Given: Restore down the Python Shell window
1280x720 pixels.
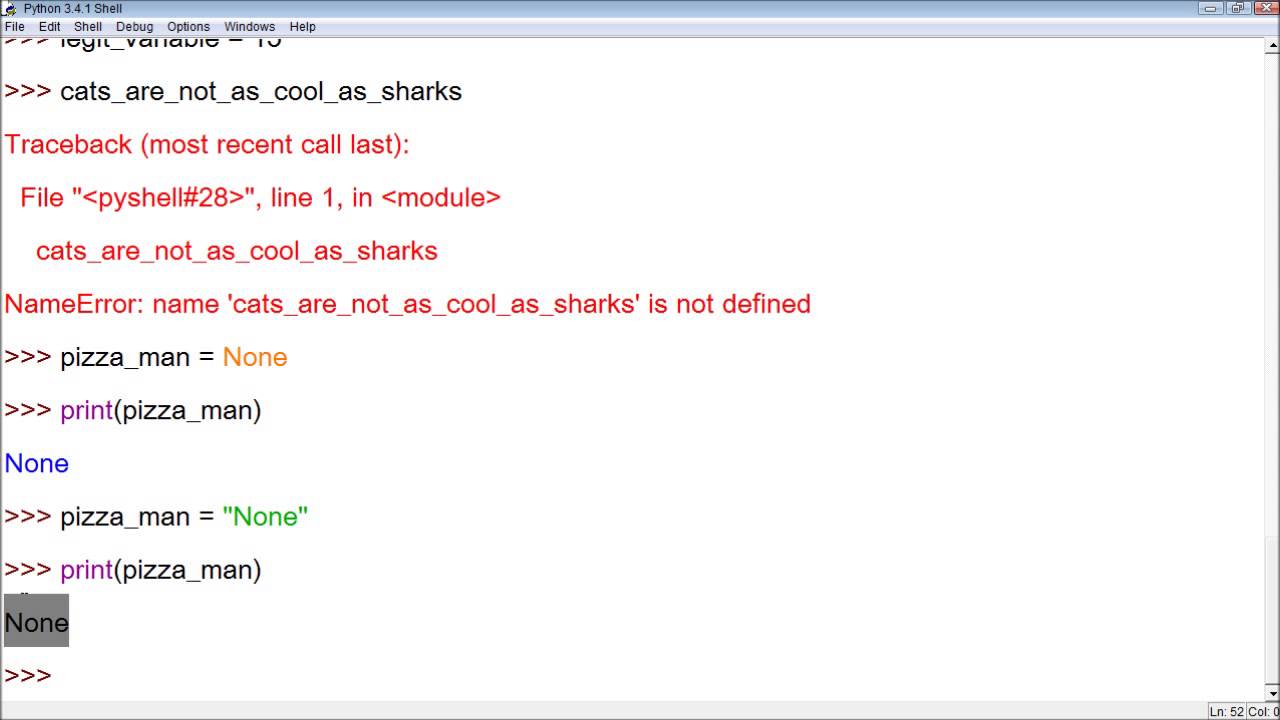Looking at the screenshot, I should click(x=1239, y=8).
